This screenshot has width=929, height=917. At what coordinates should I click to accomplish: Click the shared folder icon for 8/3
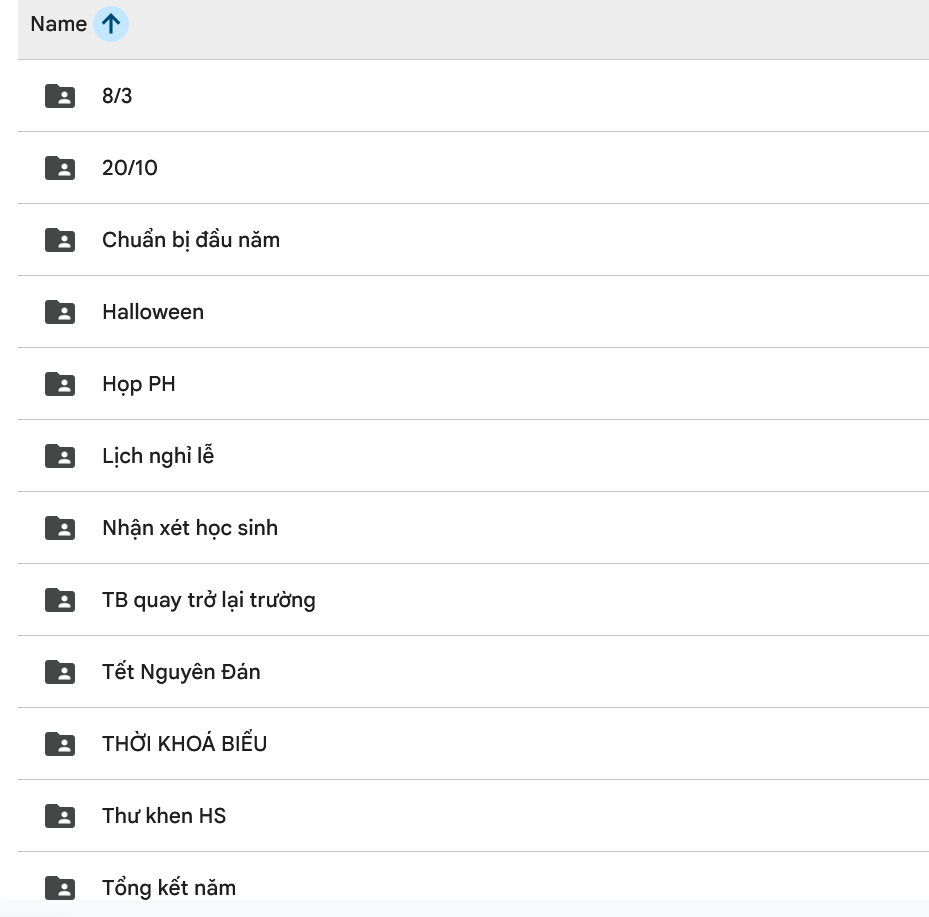[60, 96]
